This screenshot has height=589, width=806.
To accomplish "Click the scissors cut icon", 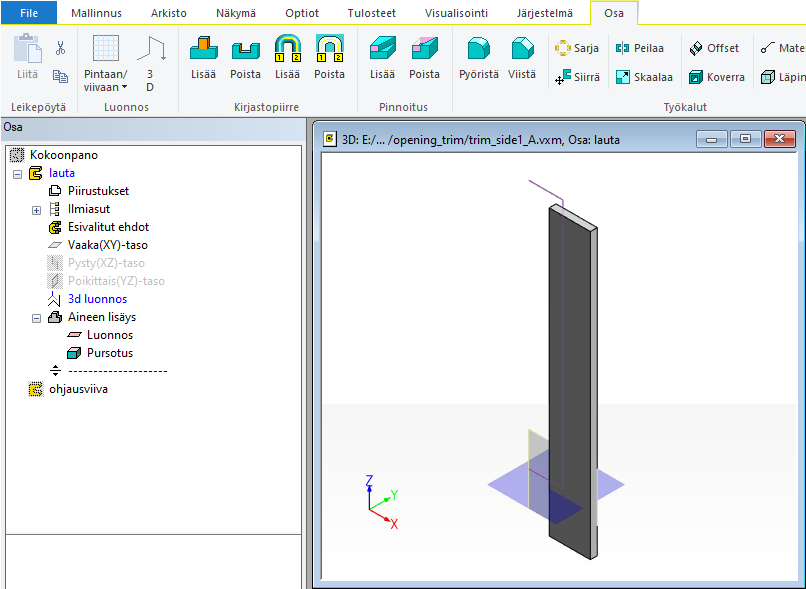I will tap(60, 48).
